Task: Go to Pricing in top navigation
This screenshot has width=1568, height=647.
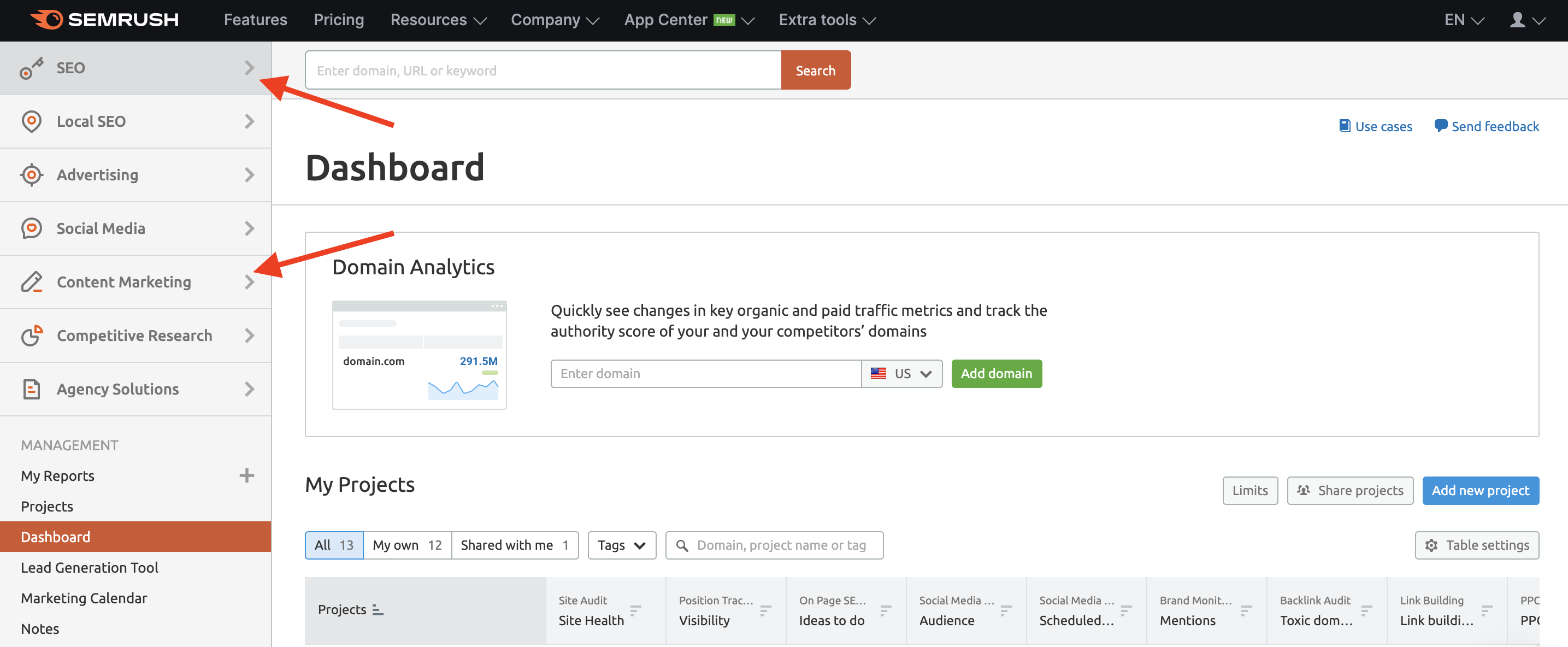Action: pyautogui.click(x=338, y=20)
